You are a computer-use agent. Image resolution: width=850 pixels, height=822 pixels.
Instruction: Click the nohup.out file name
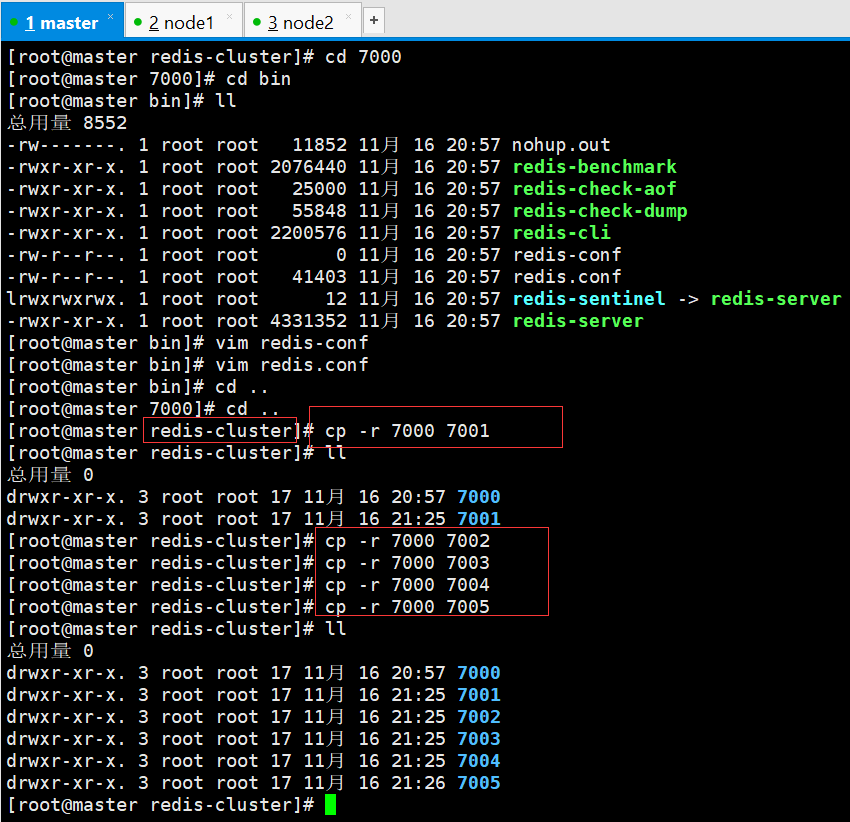pyautogui.click(x=561, y=145)
